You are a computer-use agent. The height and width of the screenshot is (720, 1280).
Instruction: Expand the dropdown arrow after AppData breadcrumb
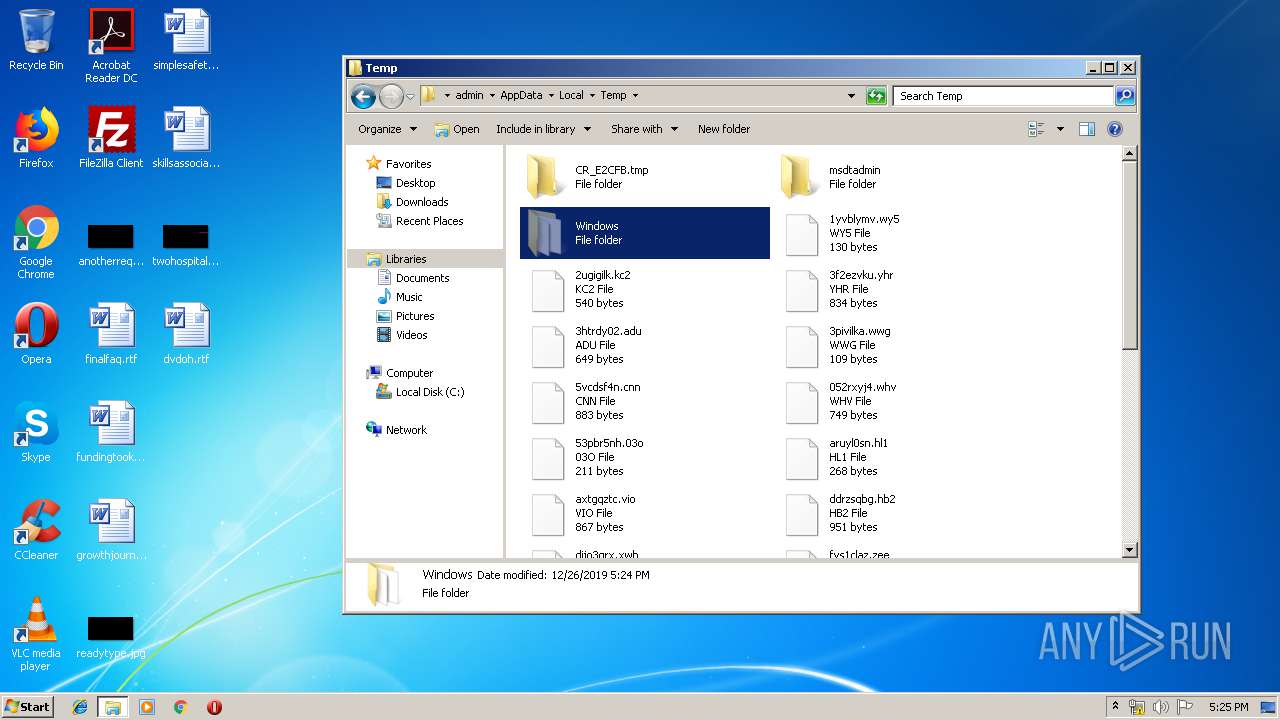(550, 96)
